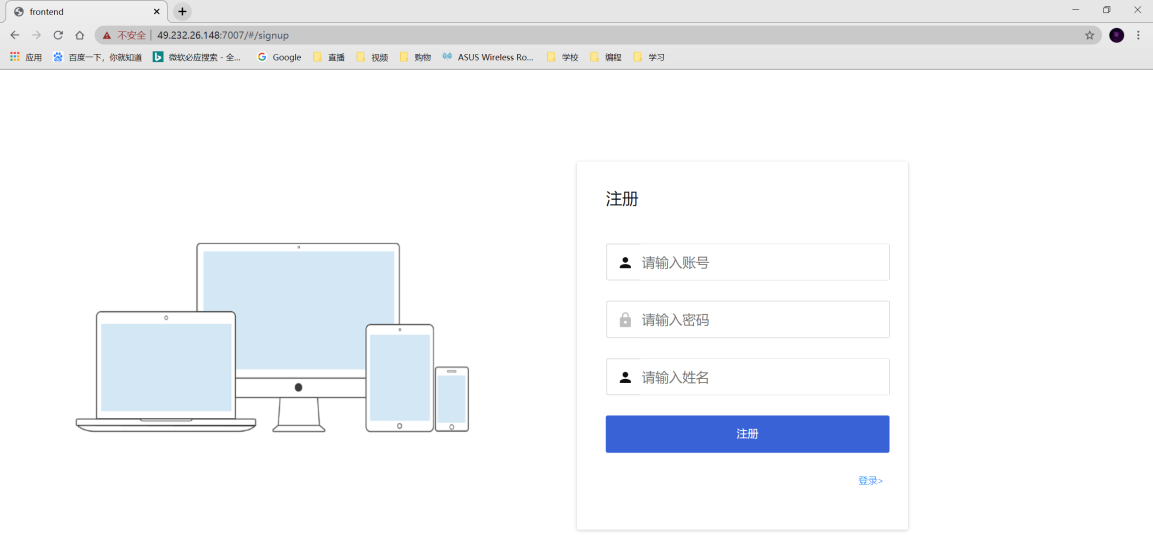Minimize the browser window
The height and width of the screenshot is (535, 1153).
coord(1076,10)
